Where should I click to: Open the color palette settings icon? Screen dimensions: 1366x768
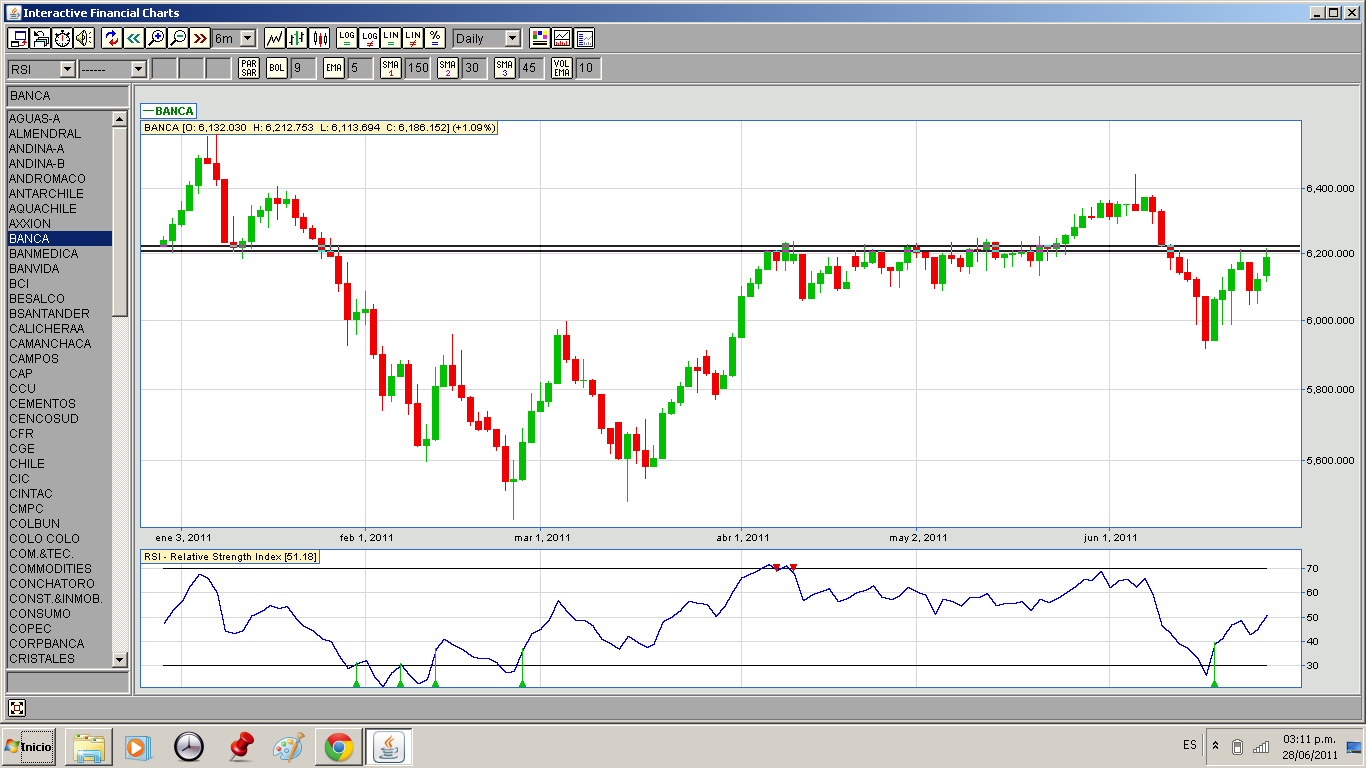(x=540, y=38)
